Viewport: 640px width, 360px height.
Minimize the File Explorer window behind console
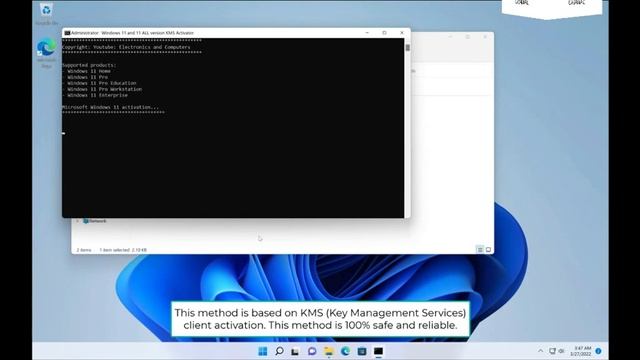pyautogui.click(x=451, y=37)
